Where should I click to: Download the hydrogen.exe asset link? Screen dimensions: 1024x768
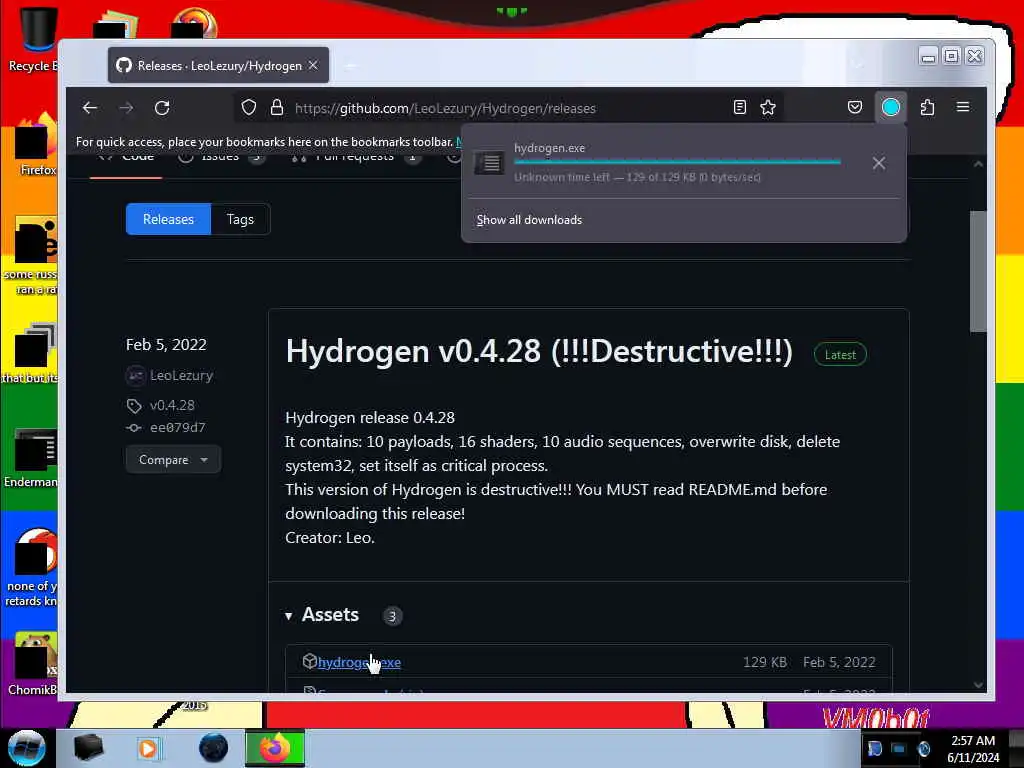click(359, 662)
